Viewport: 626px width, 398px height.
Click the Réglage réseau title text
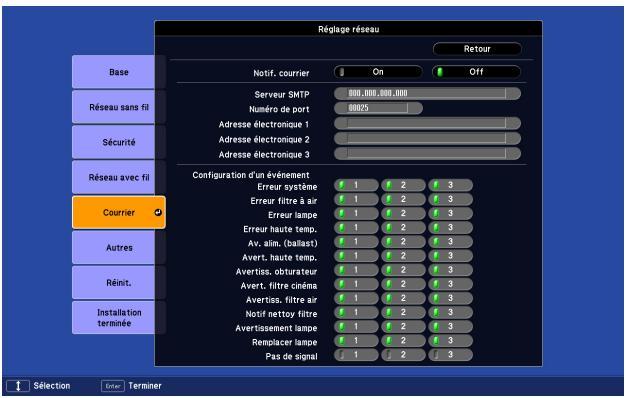(x=349, y=29)
